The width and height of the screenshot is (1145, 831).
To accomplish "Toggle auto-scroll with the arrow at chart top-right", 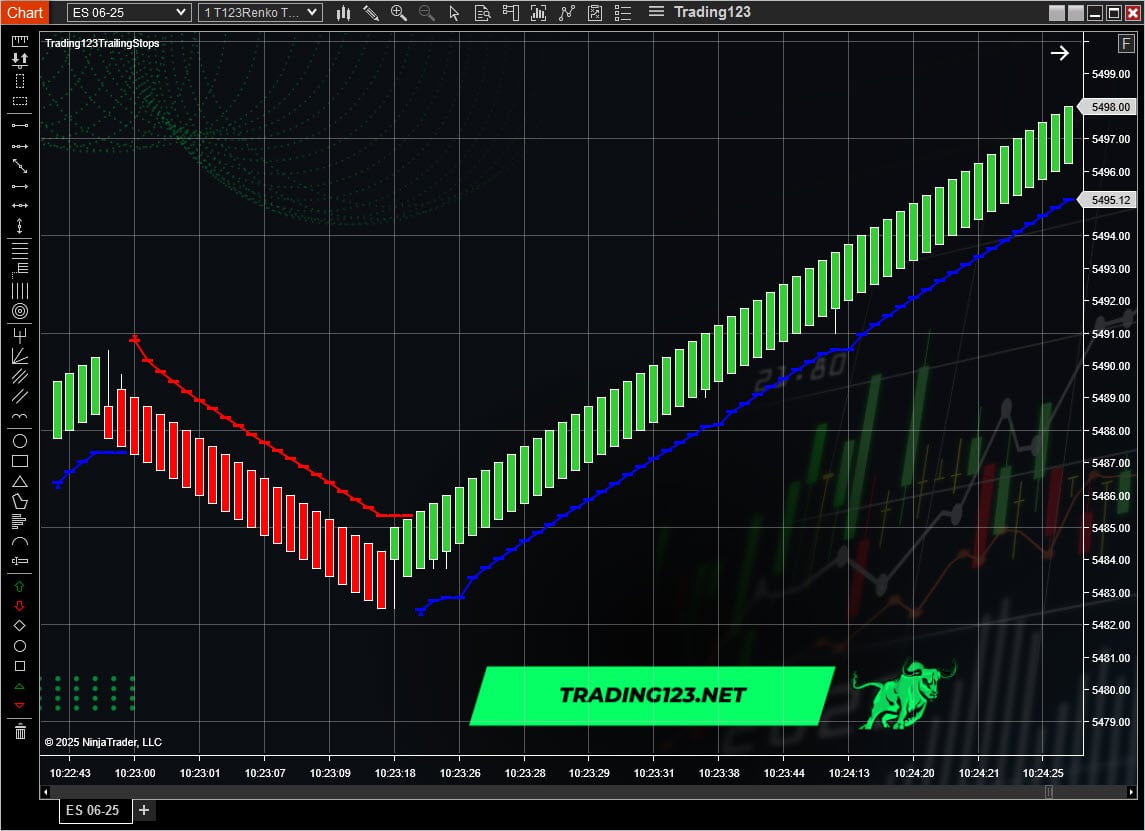I will [x=1060, y=53].
